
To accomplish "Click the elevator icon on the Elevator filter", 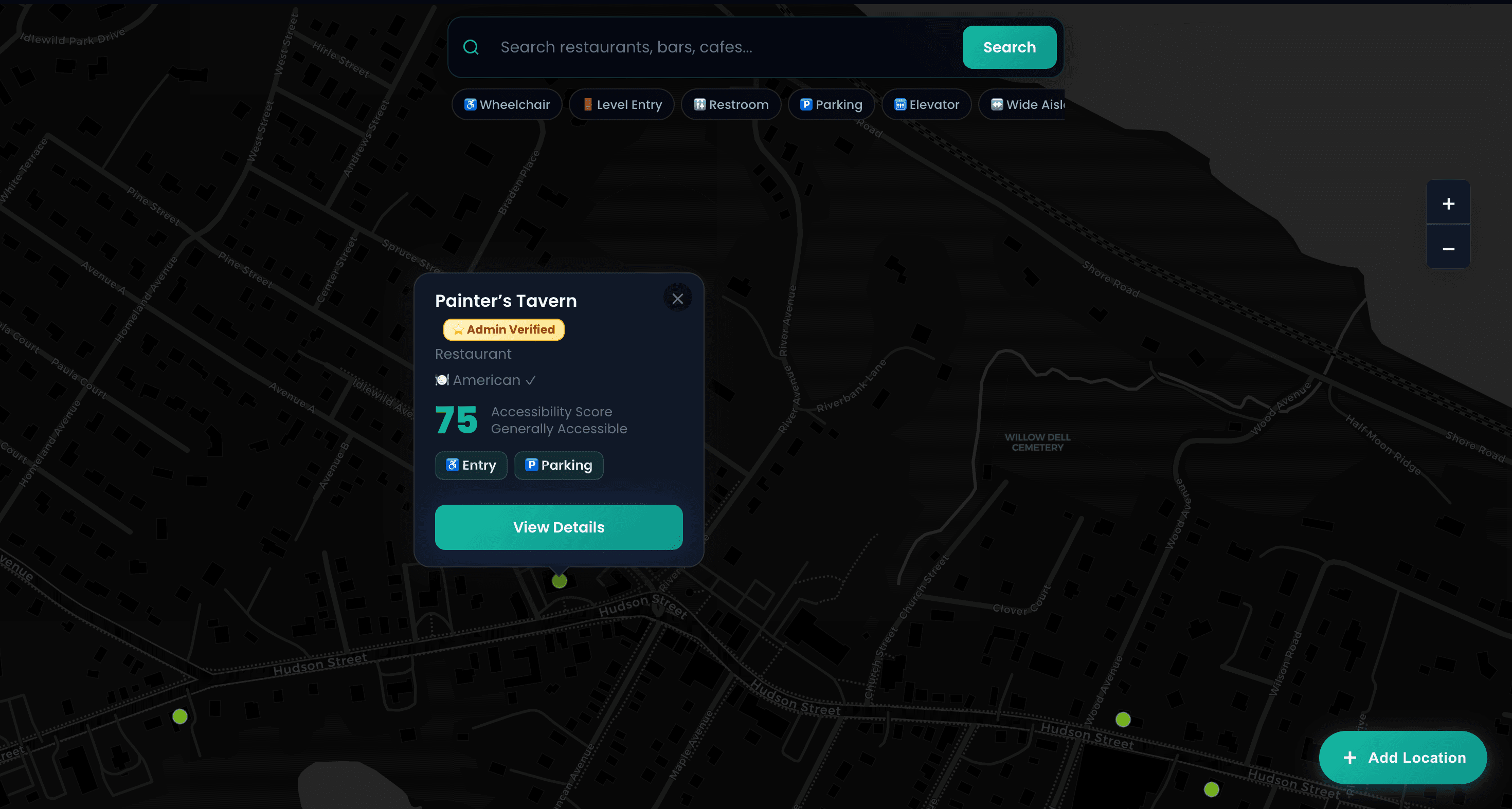I will coord(901,104).
